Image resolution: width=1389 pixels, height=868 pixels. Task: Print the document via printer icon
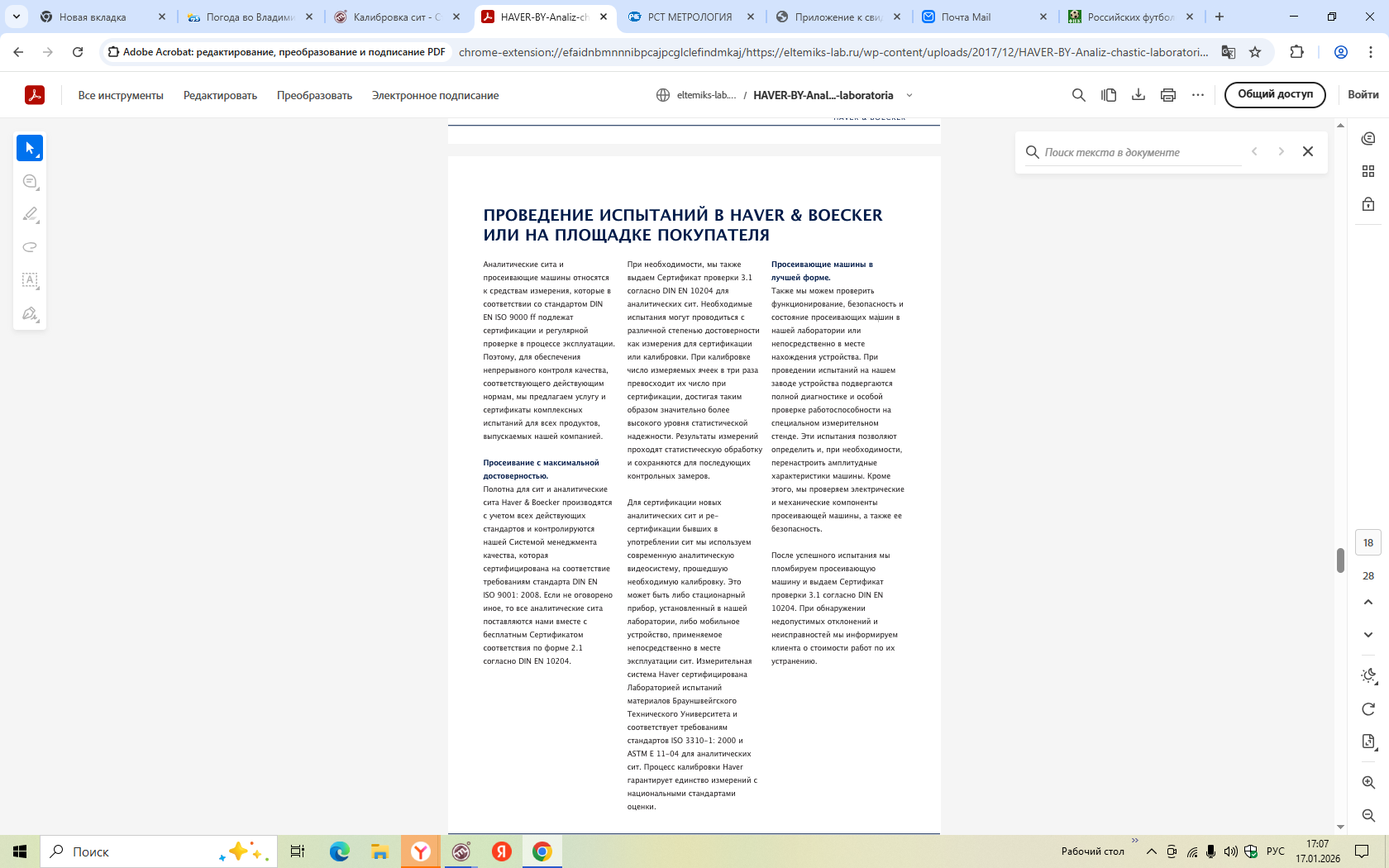[1168, 95]
